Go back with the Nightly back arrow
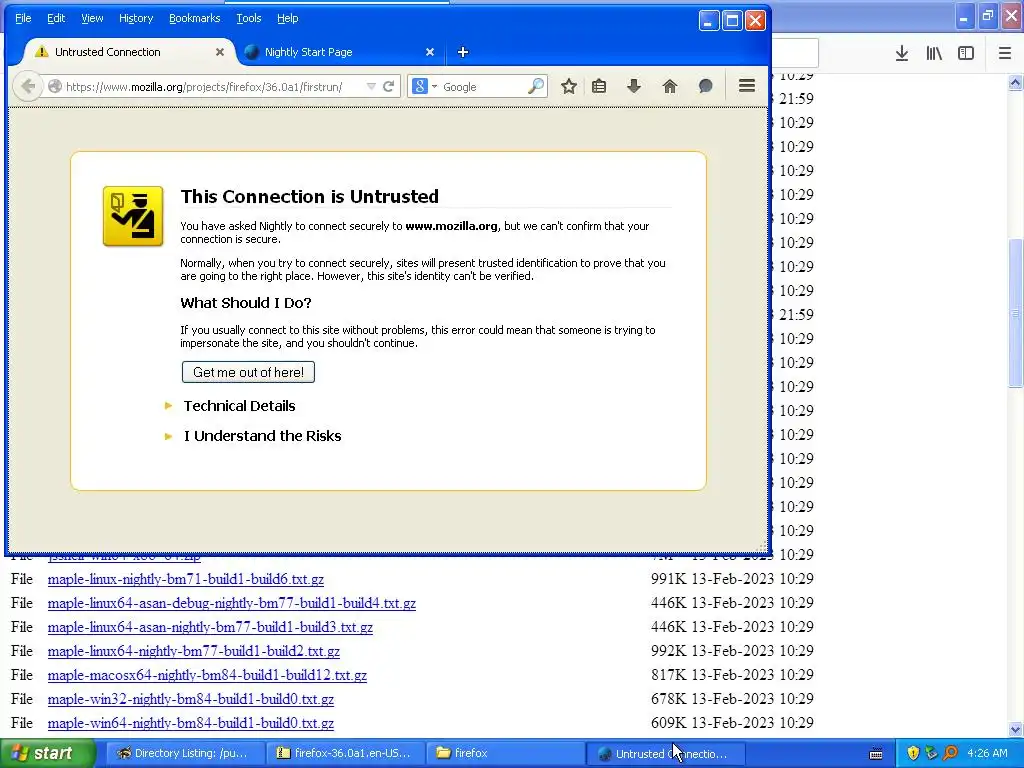 click(27, 86)
